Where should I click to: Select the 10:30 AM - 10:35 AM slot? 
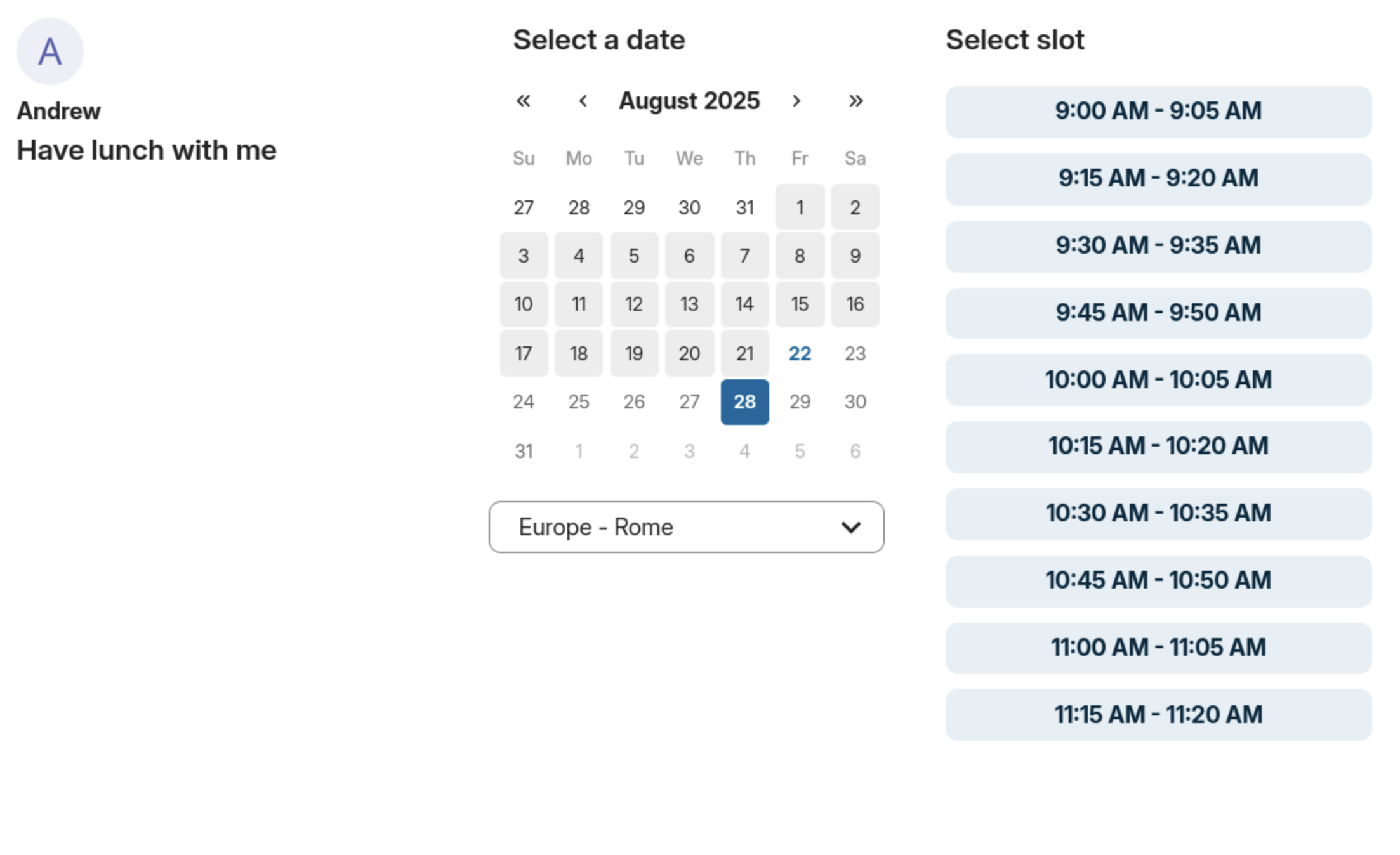coord(1158,514)
